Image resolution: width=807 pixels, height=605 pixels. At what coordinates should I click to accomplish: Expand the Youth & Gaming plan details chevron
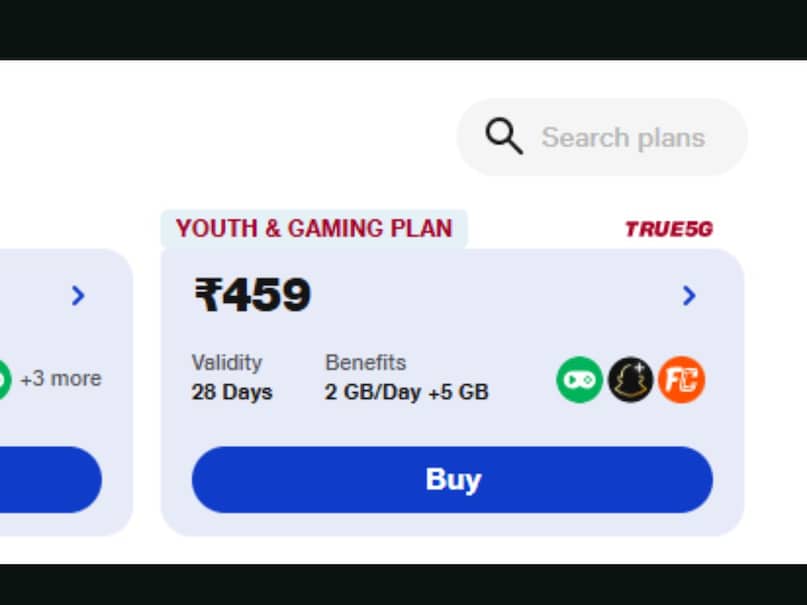tap(688, 296)
